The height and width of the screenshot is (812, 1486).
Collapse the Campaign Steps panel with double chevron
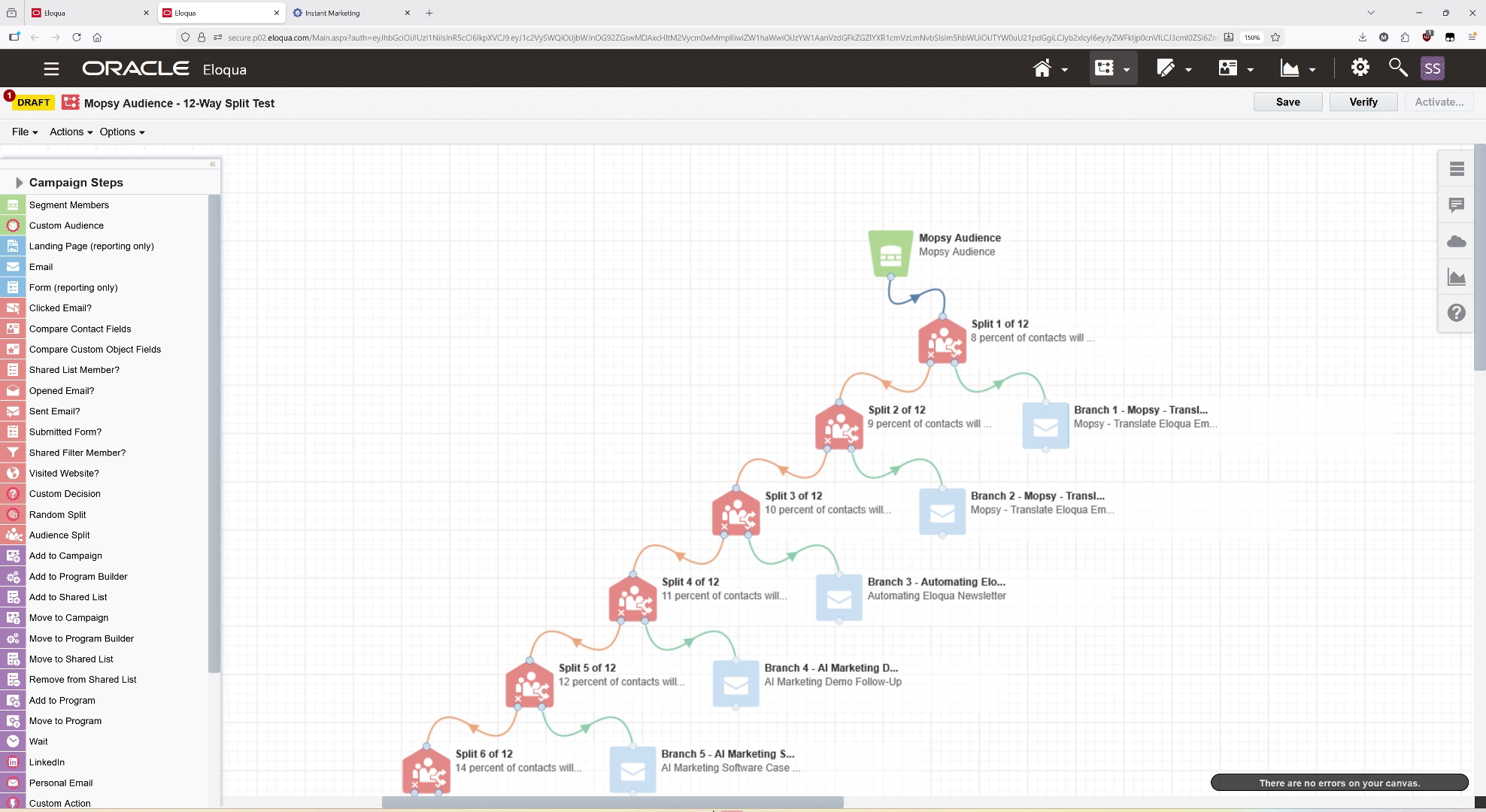(213, 164)
